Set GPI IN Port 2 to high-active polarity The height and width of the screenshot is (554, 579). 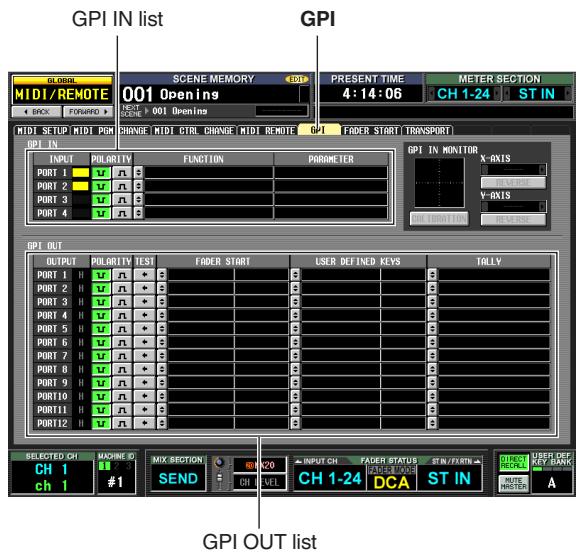click(x=122, y=186)
